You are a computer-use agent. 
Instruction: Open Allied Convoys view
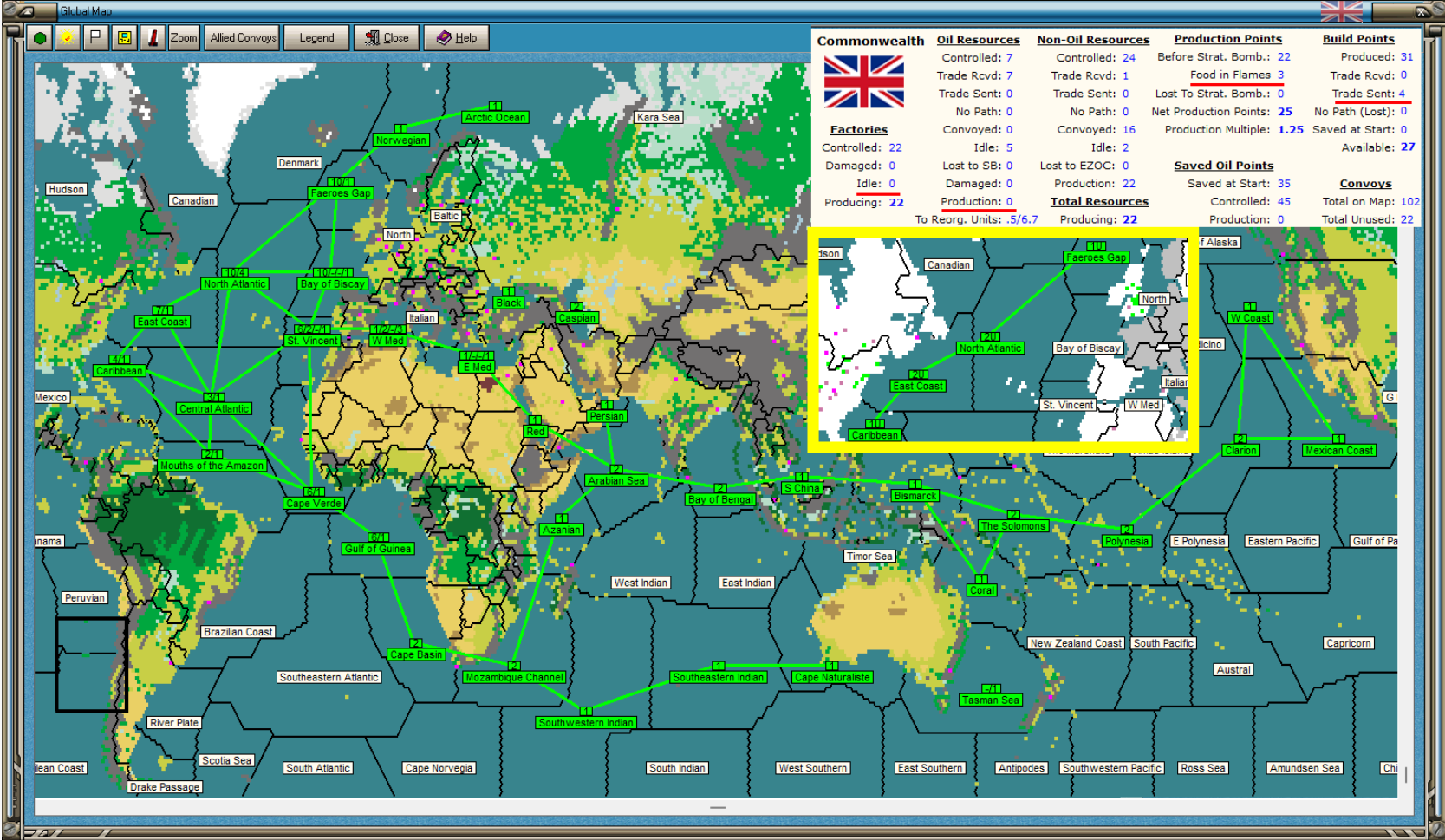(243, 38)
